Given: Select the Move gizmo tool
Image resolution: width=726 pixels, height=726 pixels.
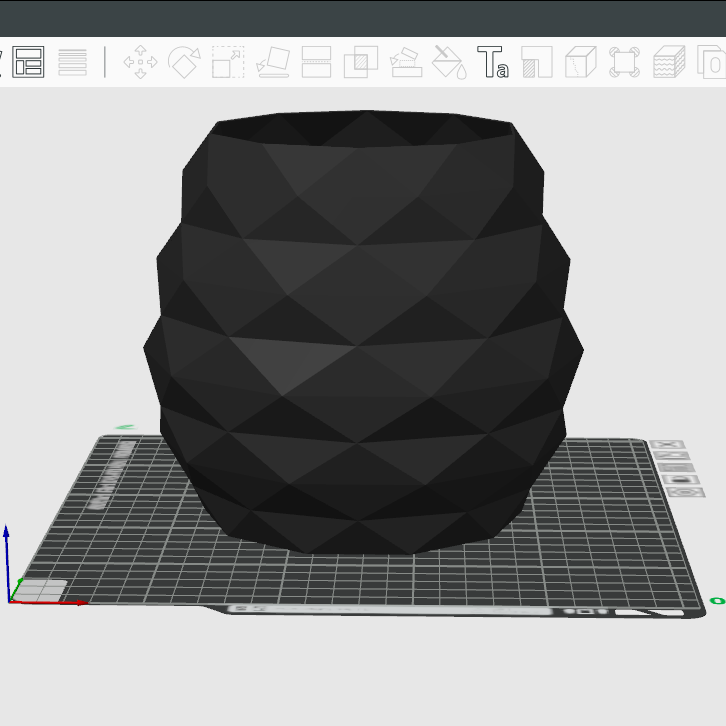Looking at the screenshot, I should (x=140, y=62).
